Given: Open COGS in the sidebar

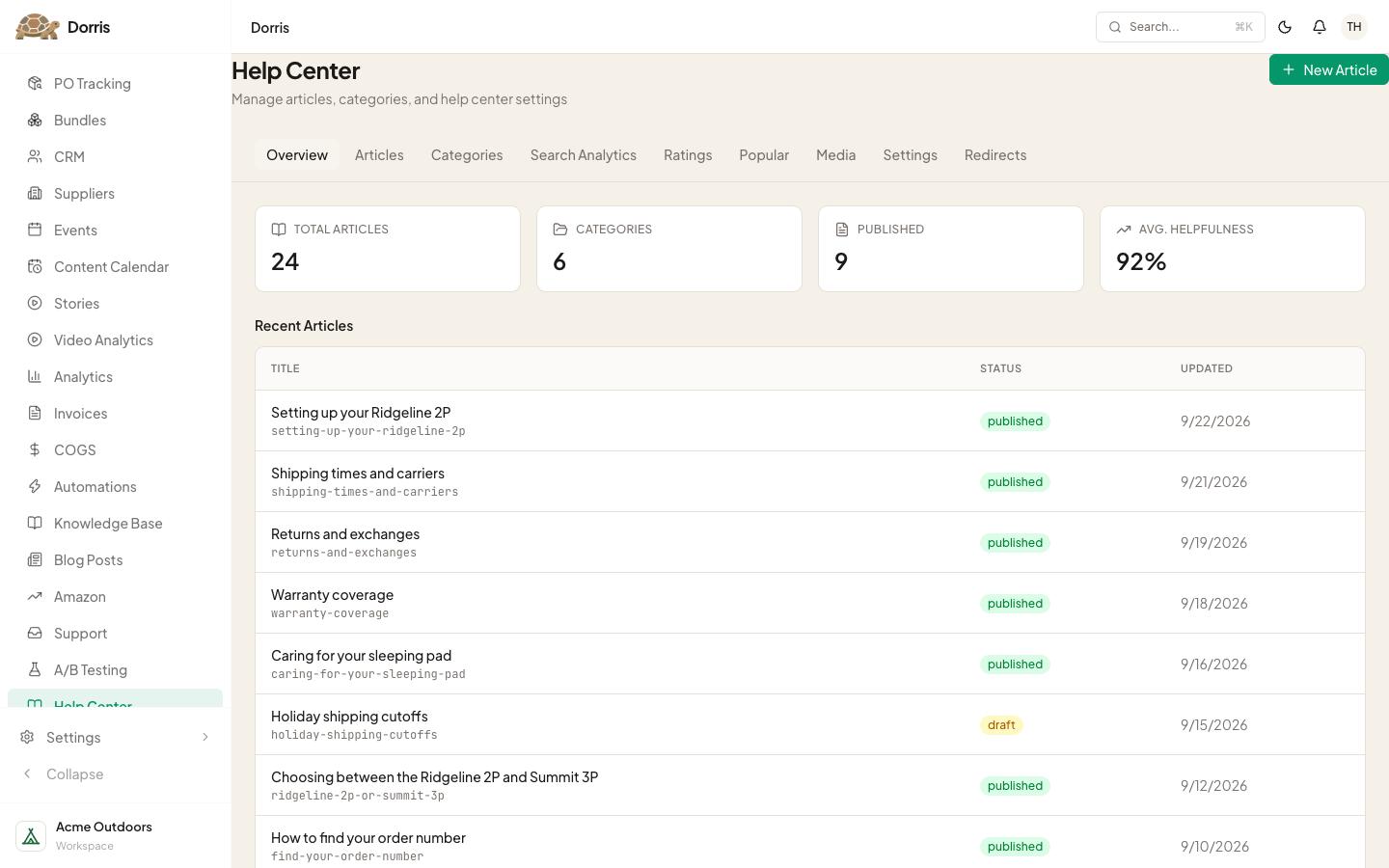Looking at the screenshot, I should pos(115,449).
